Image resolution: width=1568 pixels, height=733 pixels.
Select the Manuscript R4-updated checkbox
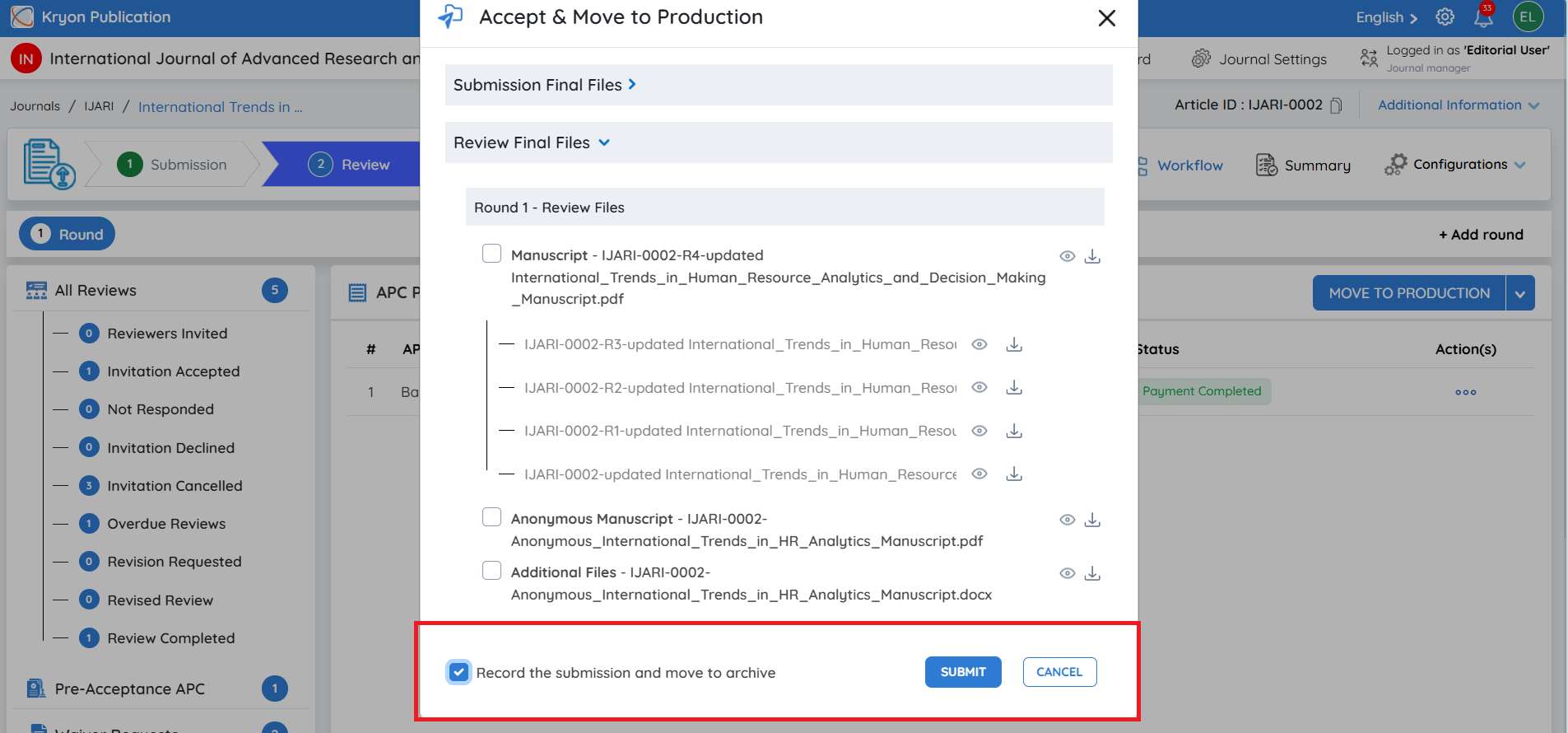(x=491, y=253)
